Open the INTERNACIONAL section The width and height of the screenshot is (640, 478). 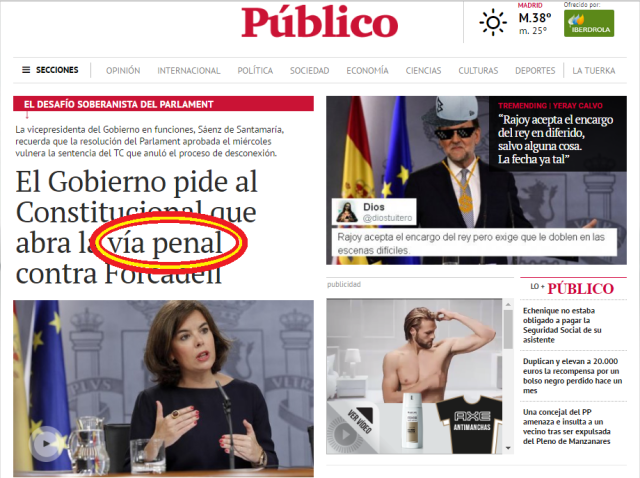[189, 71]
